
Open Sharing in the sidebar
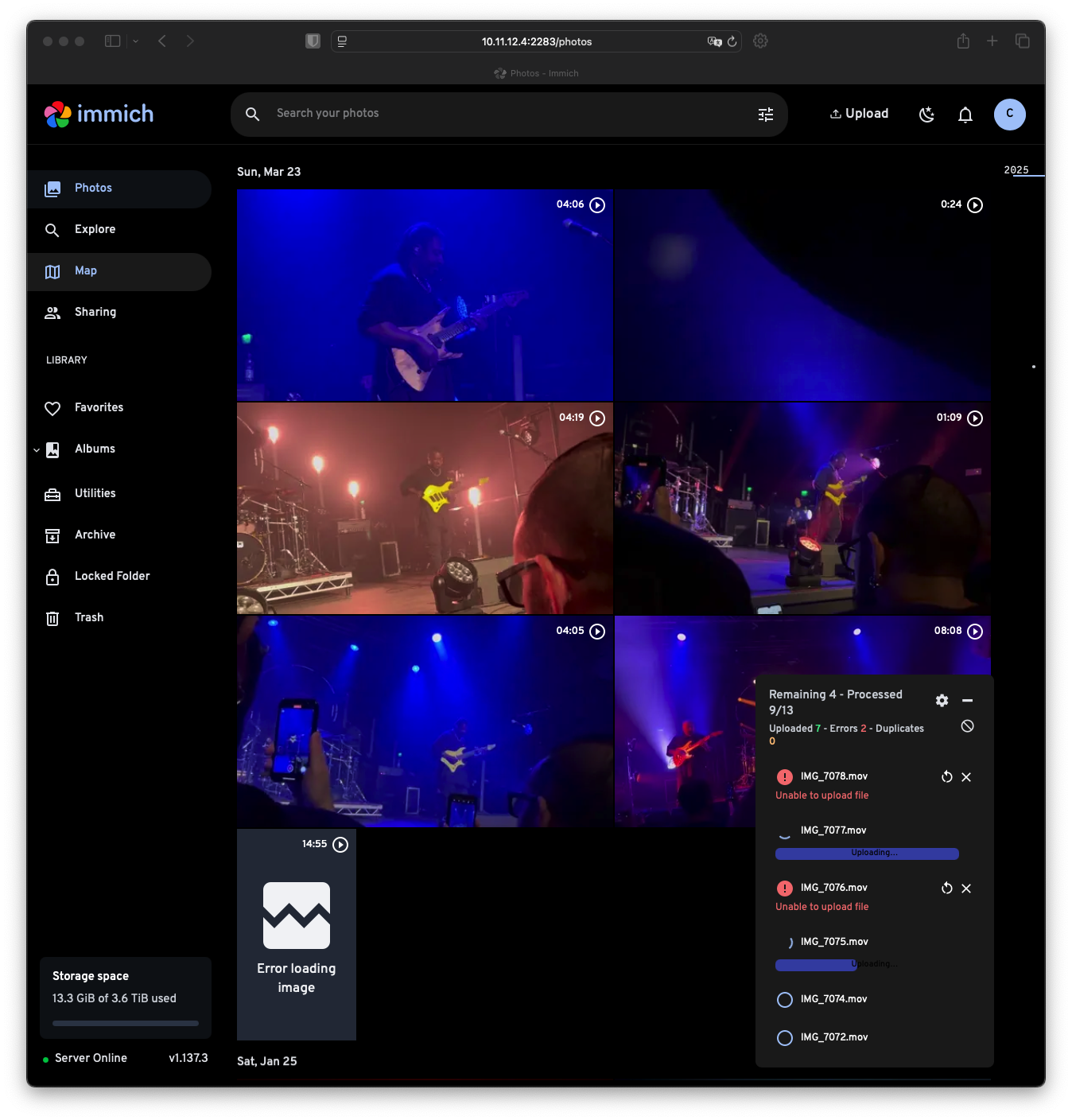[x=119, y=313]
